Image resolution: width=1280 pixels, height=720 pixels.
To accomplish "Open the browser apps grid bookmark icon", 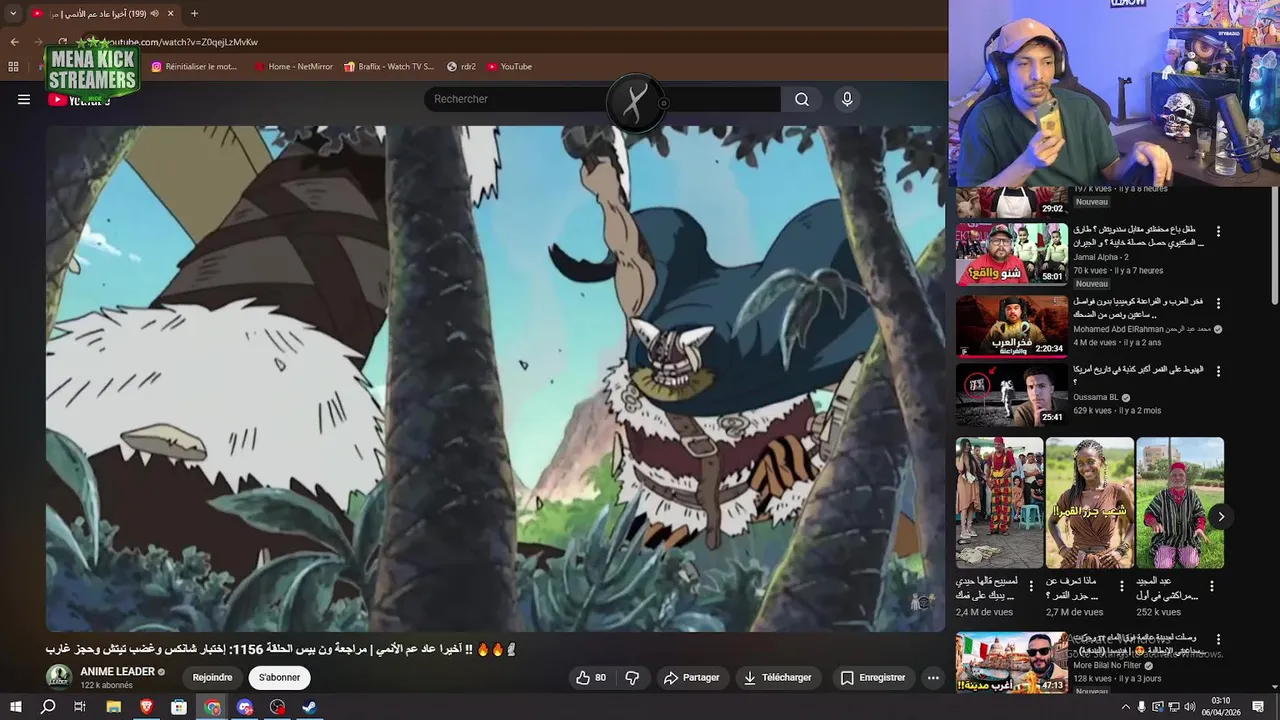I will (x=13, y=67).
